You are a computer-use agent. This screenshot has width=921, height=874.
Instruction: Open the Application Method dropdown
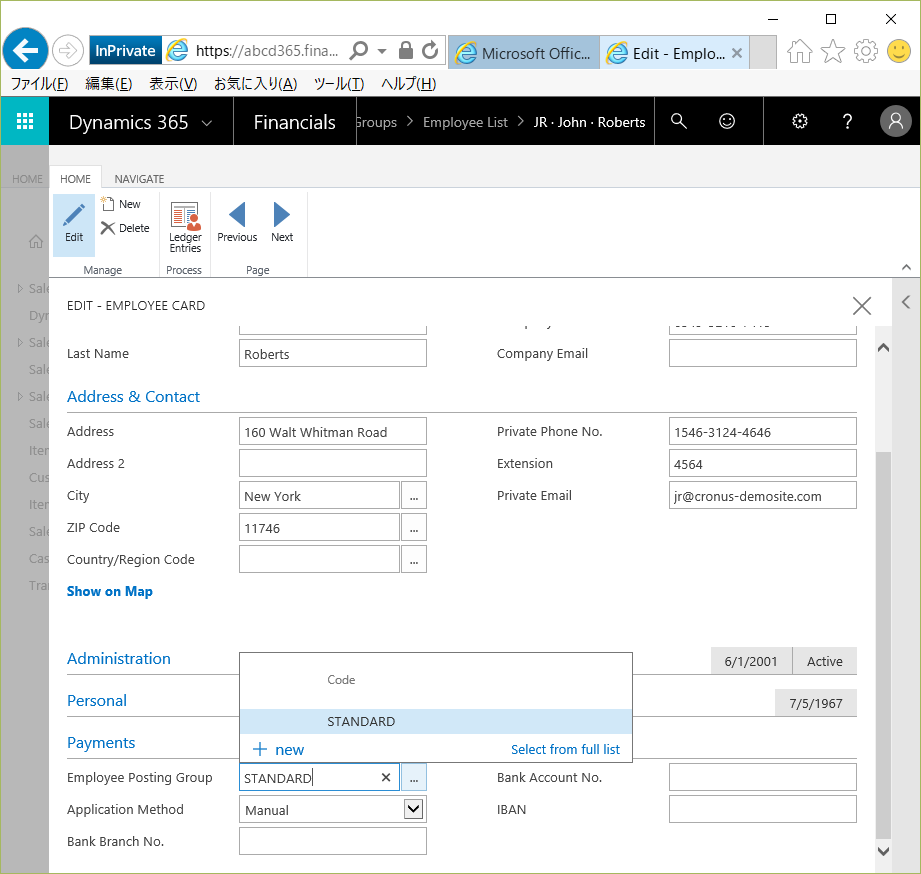414,809
